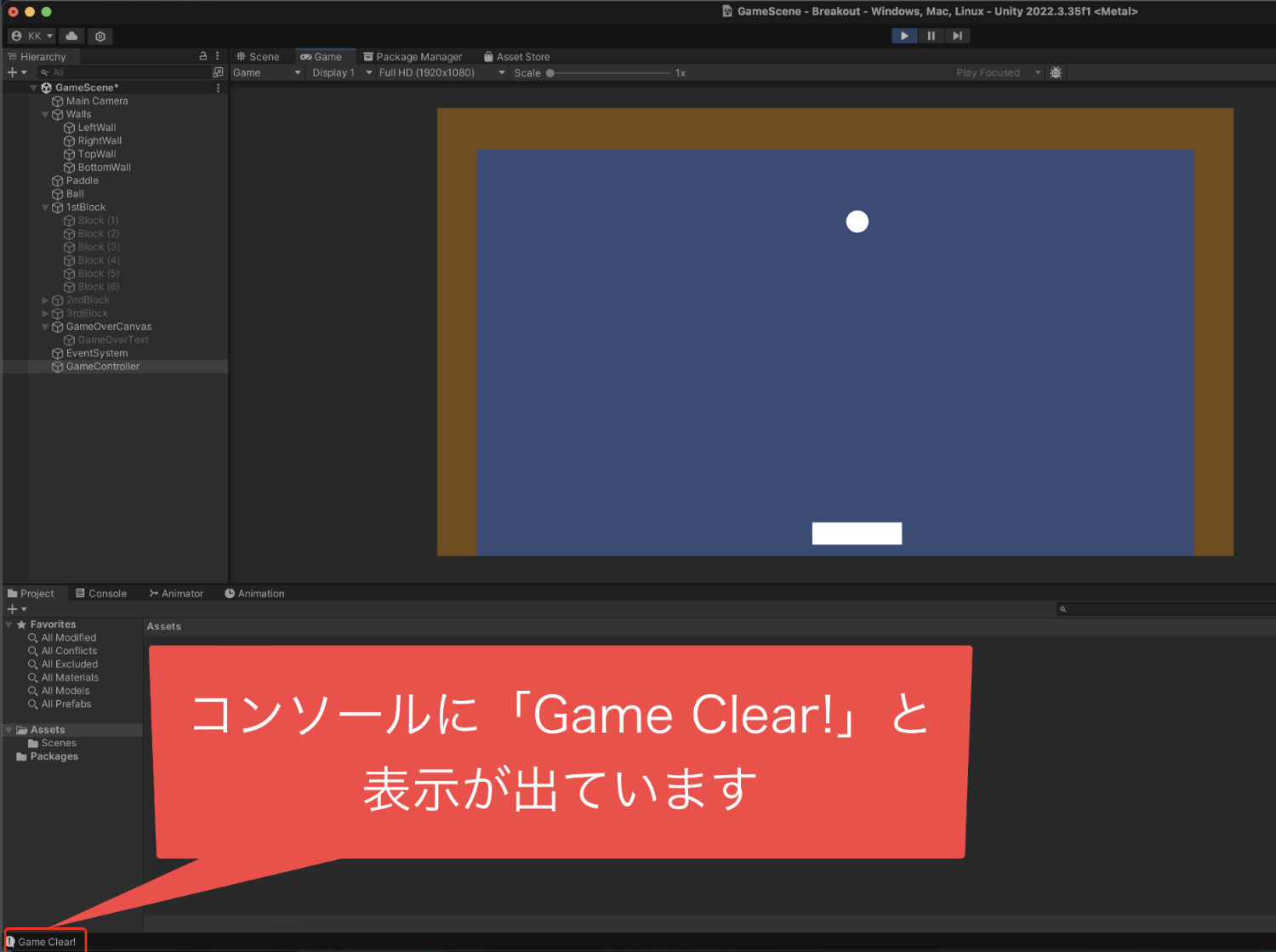
Task: Open Game Clear! status bar message
Action: (41, 942)
